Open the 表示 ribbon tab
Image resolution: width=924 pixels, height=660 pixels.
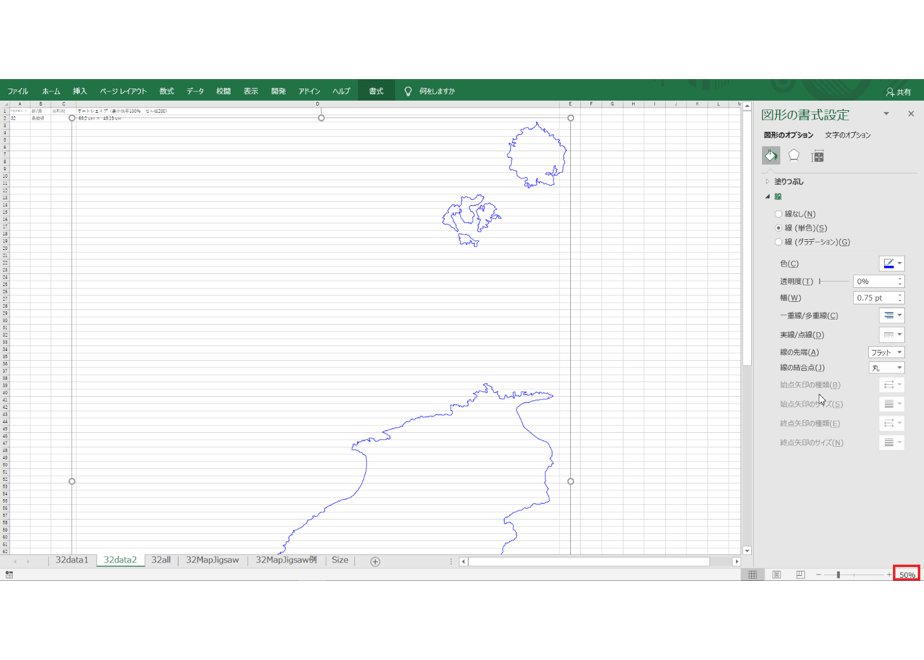click(x=250, y=91)
